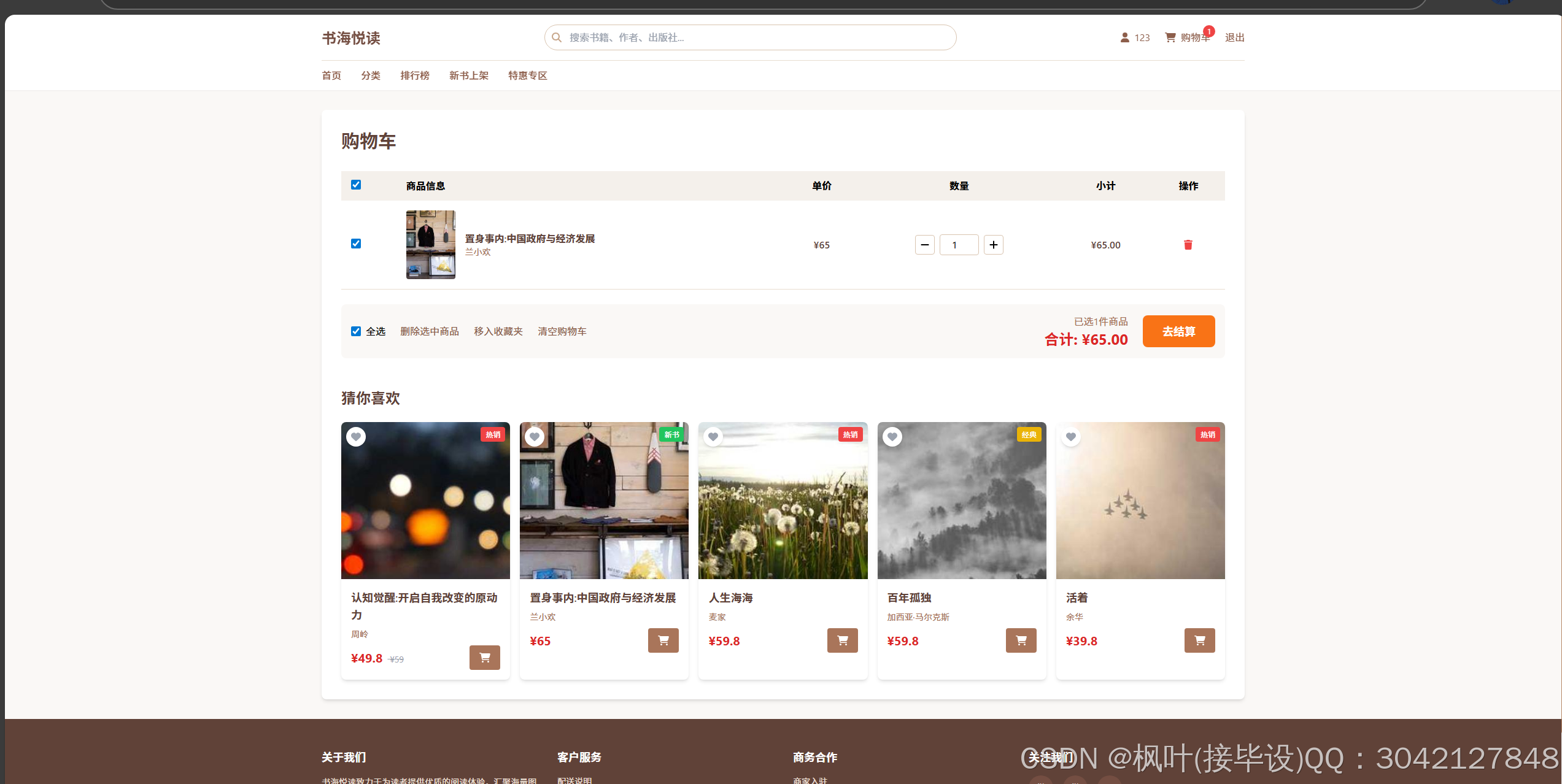Increase quantity with plus button
This screenshot has width=1562, height=784.
[x=993, y=245]
